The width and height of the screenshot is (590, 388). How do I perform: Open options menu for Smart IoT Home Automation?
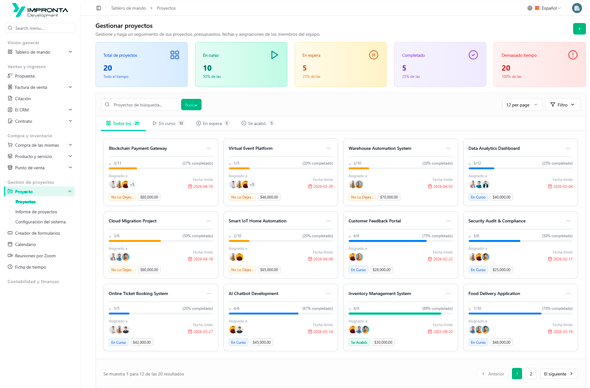(x=328, y=221)
